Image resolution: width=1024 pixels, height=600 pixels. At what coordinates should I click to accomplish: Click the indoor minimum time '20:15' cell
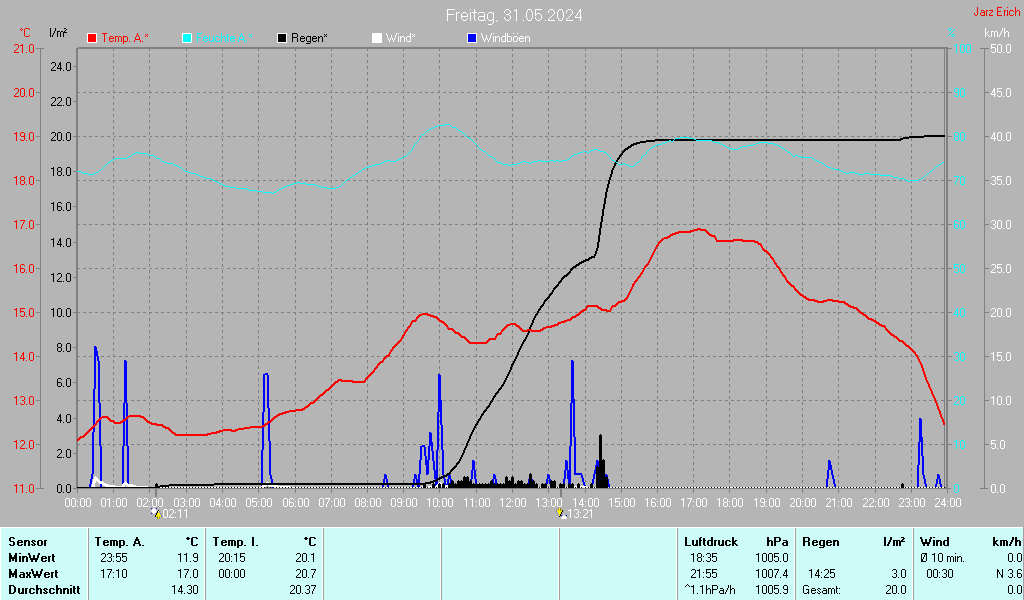coord(232,558)
